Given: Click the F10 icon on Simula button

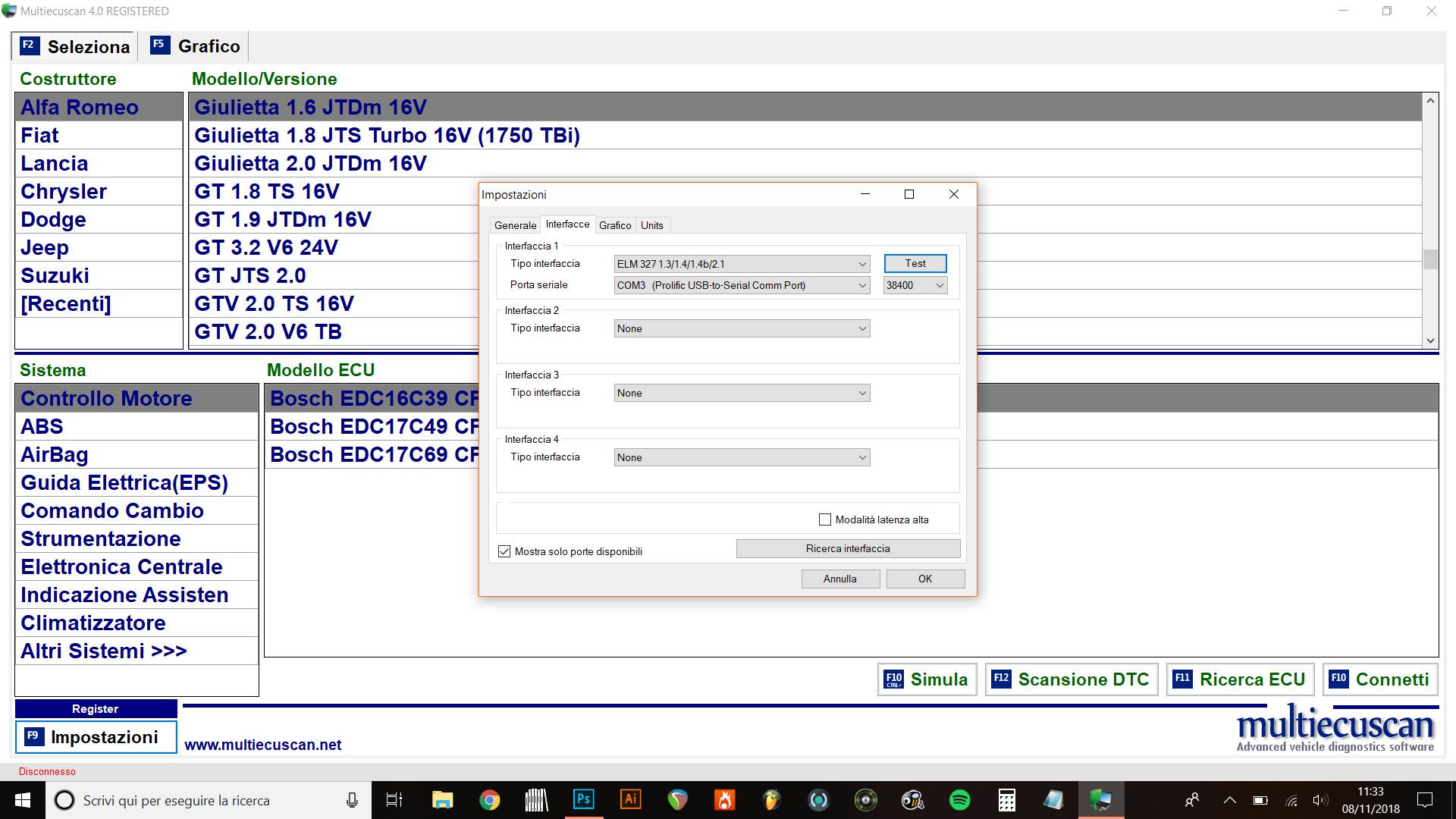Looking at the screenshot, I should pos(894,679).
